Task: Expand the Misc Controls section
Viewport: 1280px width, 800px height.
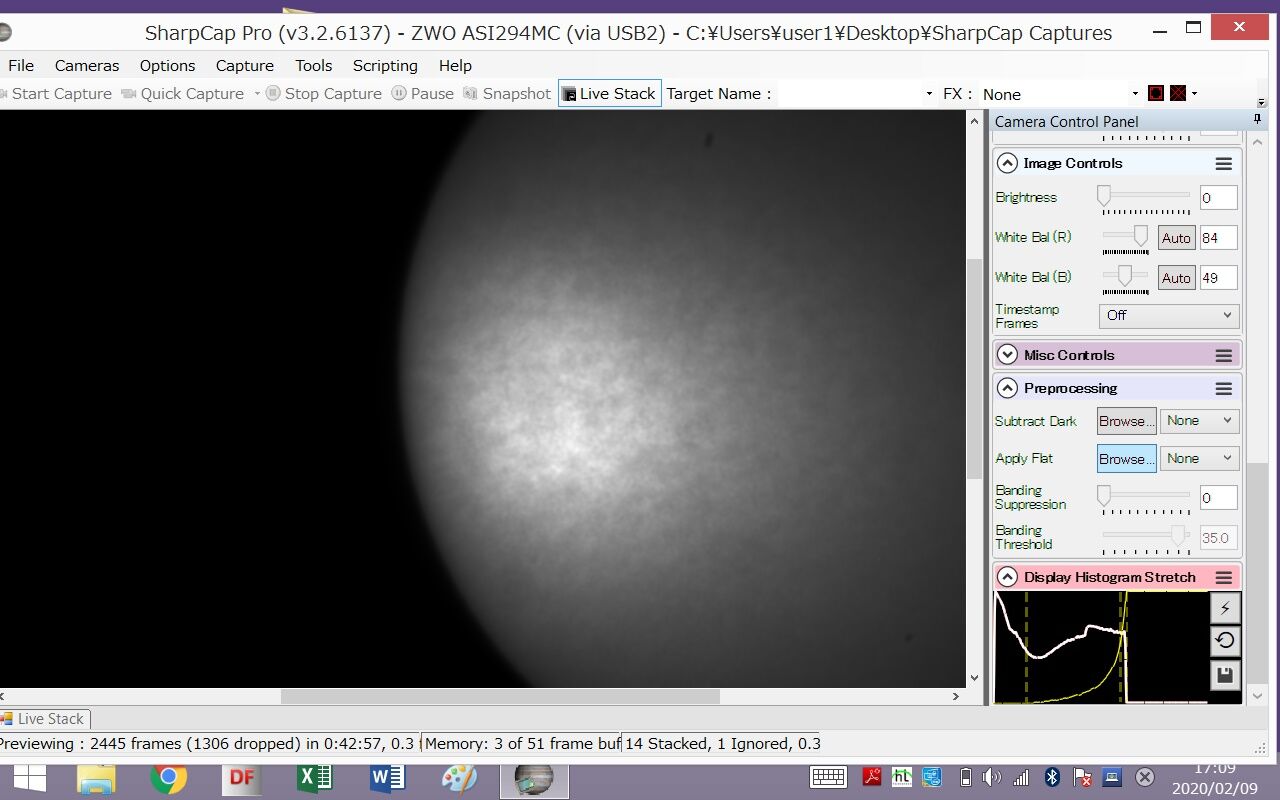Action: (x=1007, y=355)
